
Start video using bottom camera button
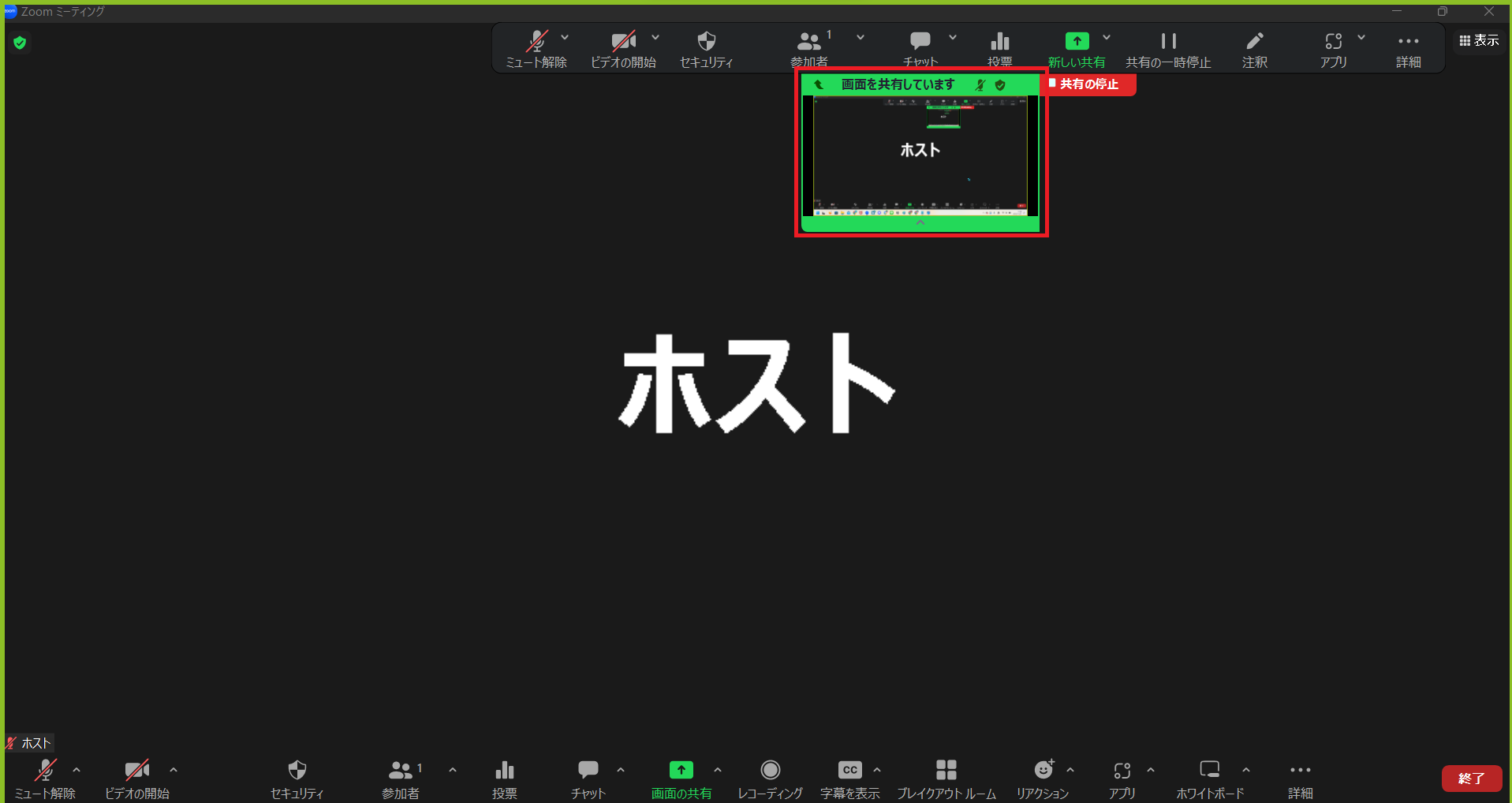click(137, 771)
